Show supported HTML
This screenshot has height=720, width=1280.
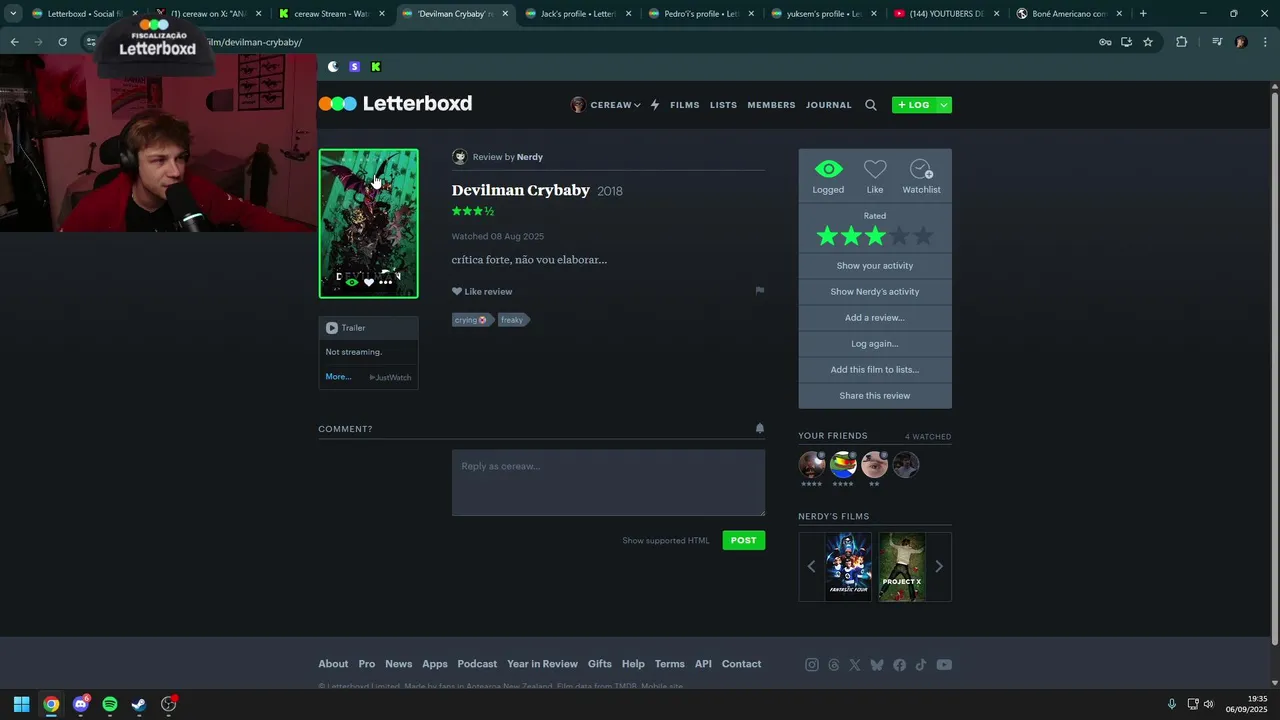(666, 541)
